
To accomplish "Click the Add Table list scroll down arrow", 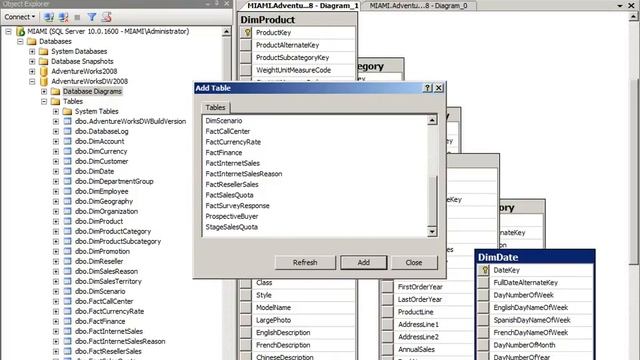I will pyautogui.click(x=432, y=232).
